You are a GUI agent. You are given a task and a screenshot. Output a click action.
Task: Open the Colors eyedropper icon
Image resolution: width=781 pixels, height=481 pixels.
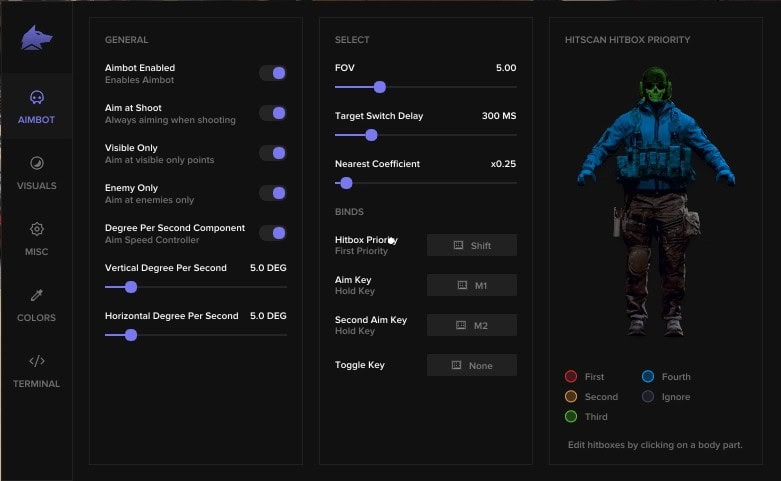tap(36, 295)
